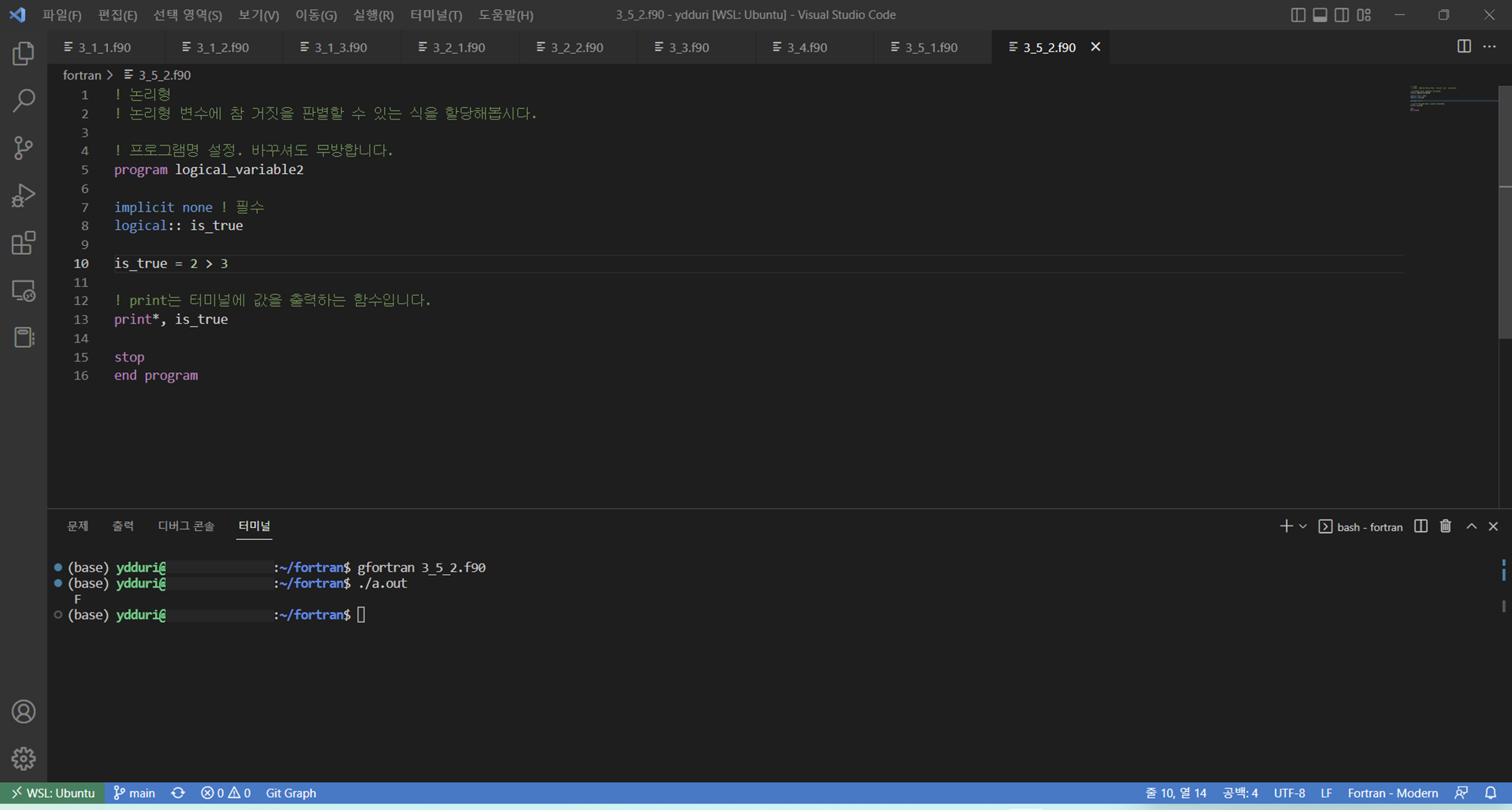Screen dimensions: 1512x810
Task: Click the fortran breadcrumb folder
Action: pyautogui.click(x=82, y=75)
